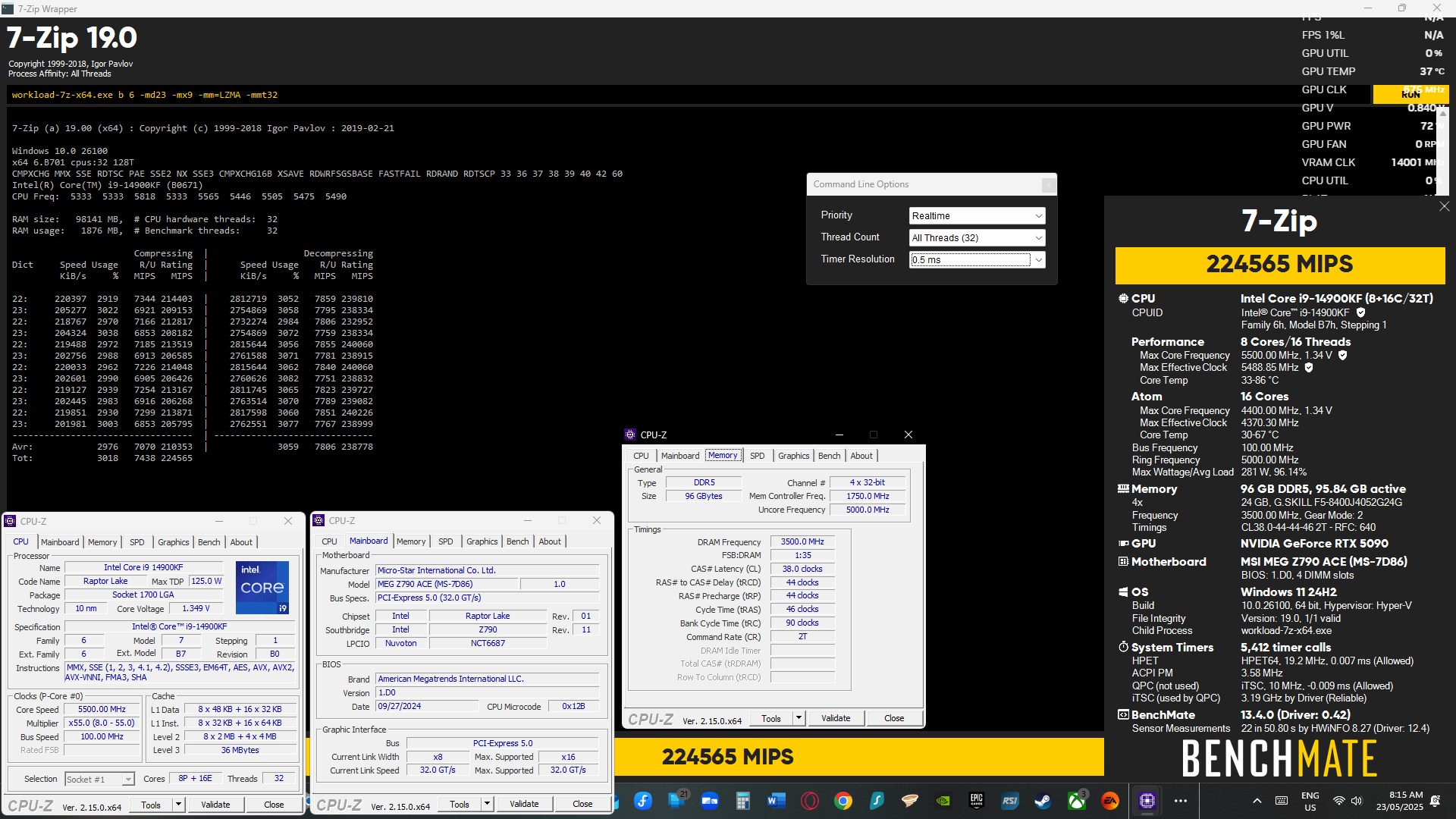Open About tab in middle CPU-Z window
This screenshot has height=819, width=1456.
coord(550,541)
